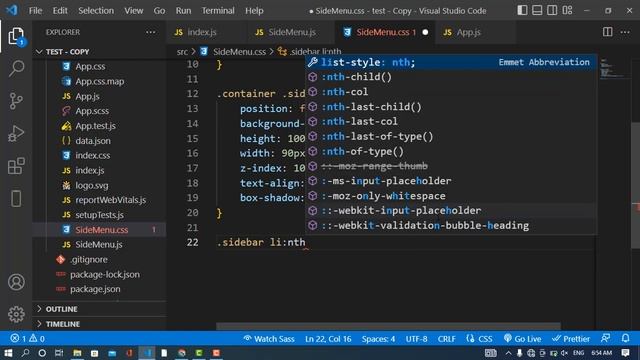Click Ln 22, Col 16 status entry

328,339
